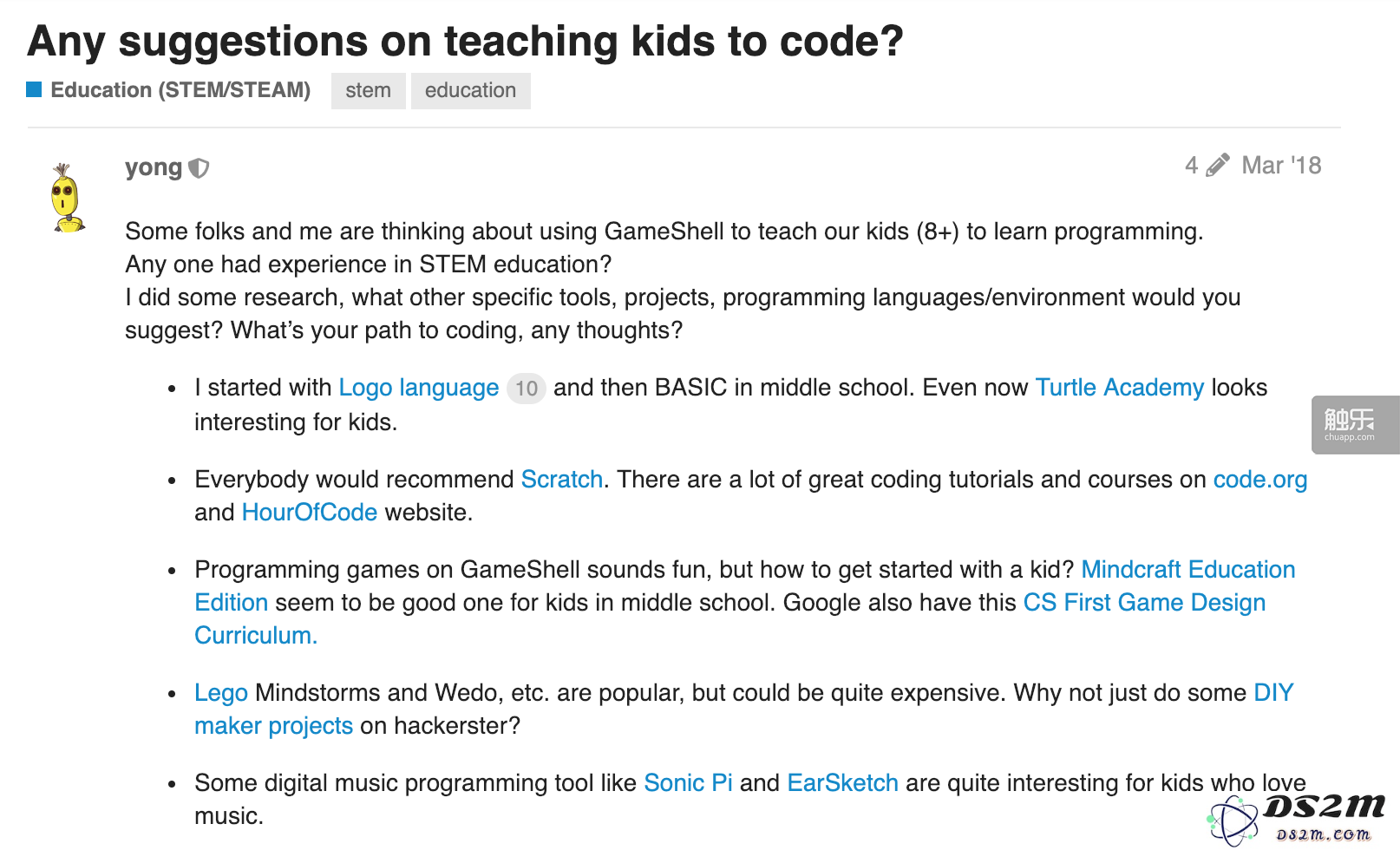Screen dimensions: 1400x850
Task: Click the 10 click-count badge
Action: pyautogui.click(x=526, y=389)
